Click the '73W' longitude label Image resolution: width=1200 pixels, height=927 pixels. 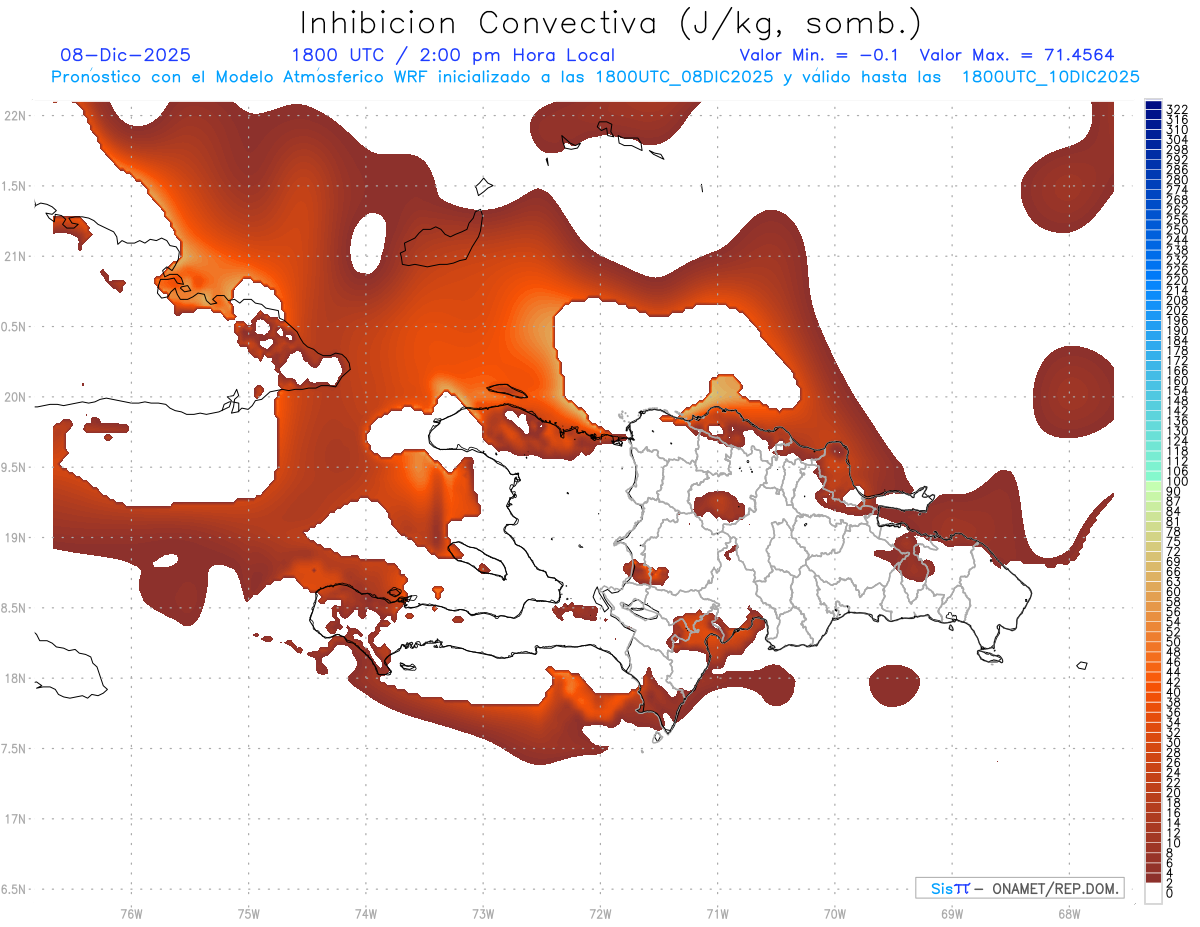(483, 913)
